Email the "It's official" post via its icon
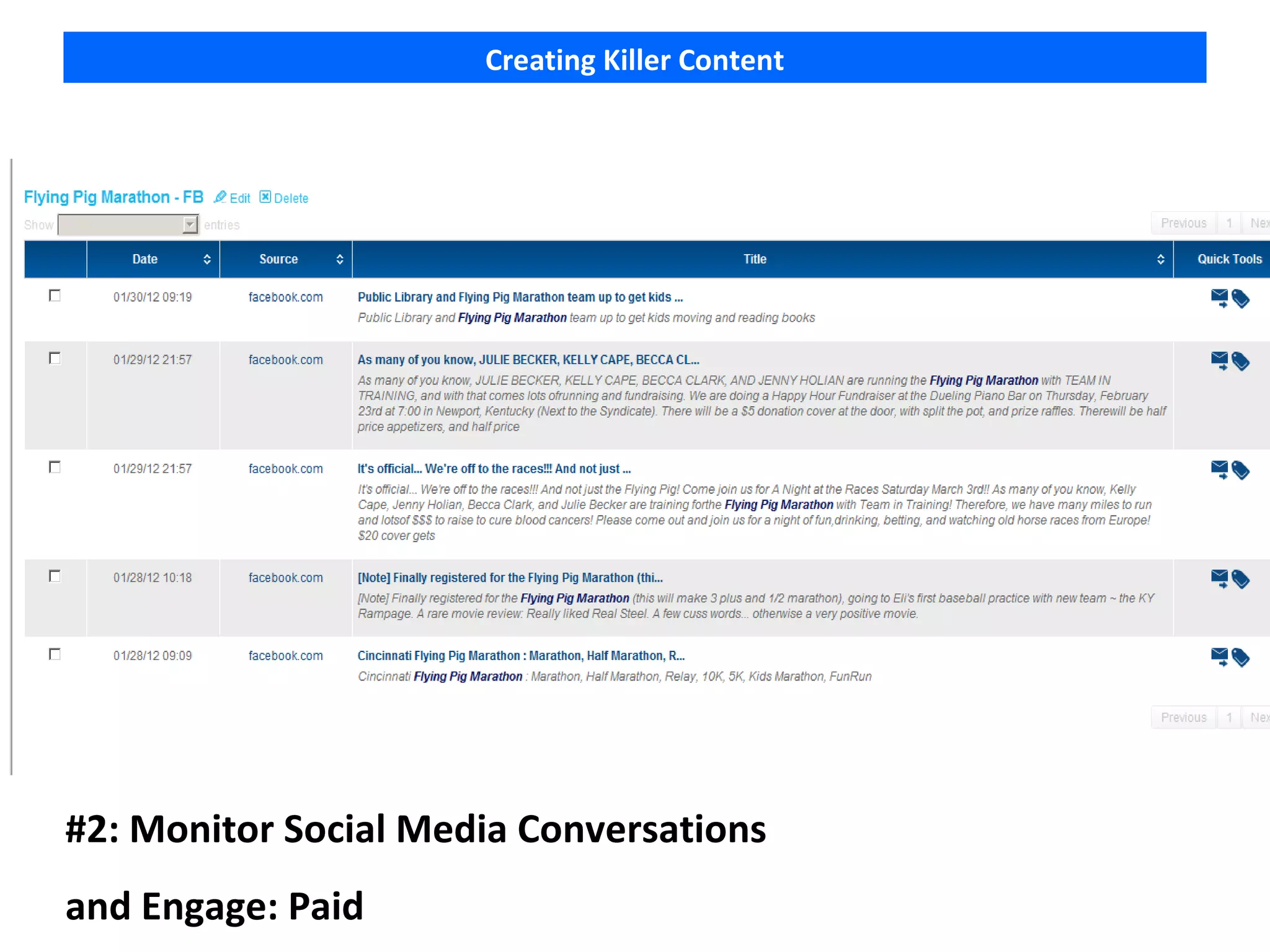 click(x=1219, y=470)
